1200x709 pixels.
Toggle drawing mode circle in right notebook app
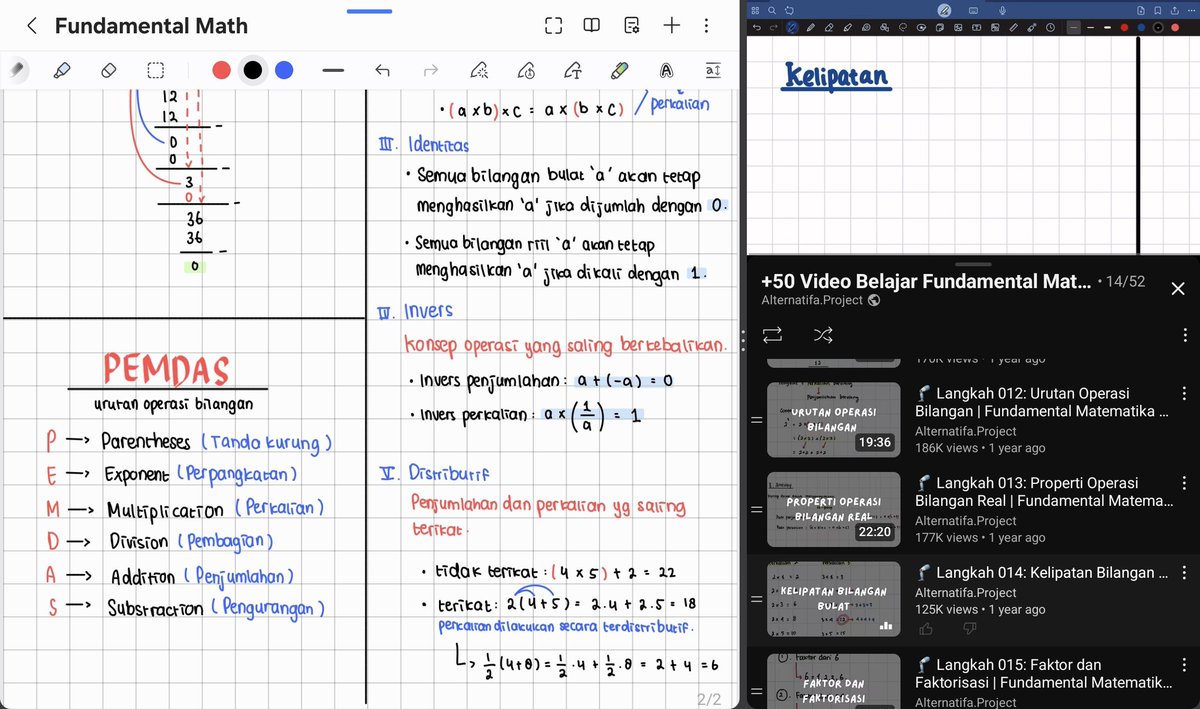tap(944, 10)
